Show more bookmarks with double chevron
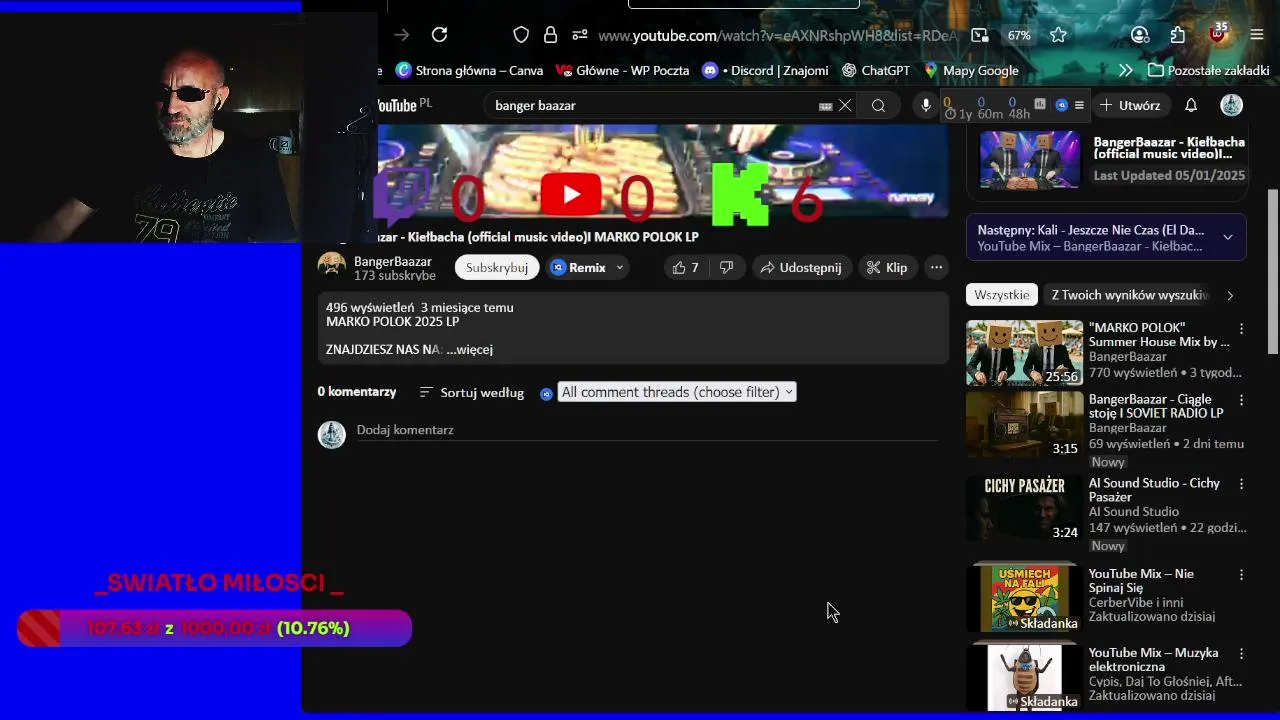The width and height of the screenshot is (1280, 720). (x=1125, y=70)
